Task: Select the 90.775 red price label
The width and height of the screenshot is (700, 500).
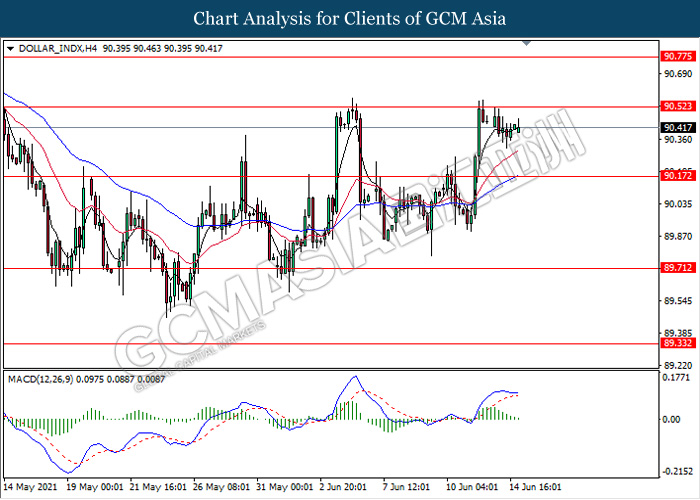Action: 677,57
